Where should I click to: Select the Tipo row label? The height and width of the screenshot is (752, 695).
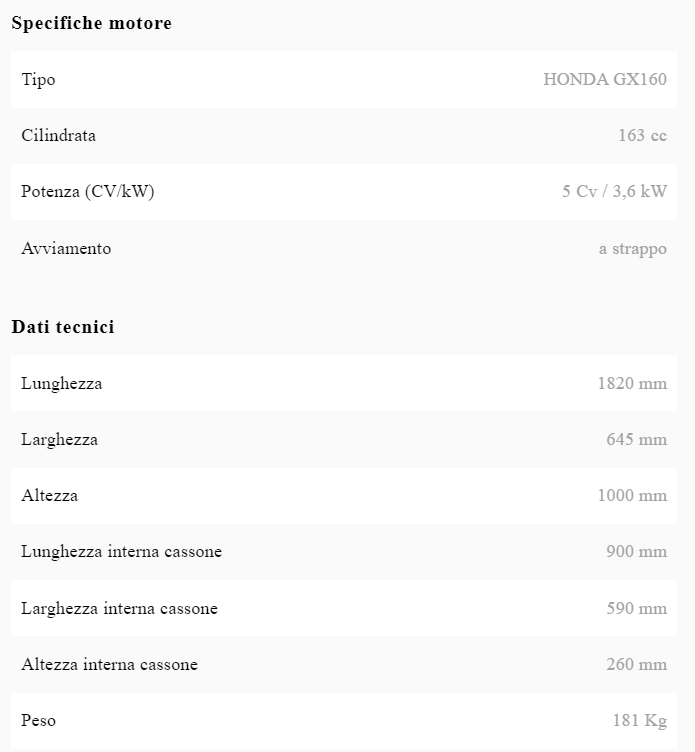(38, 80)
